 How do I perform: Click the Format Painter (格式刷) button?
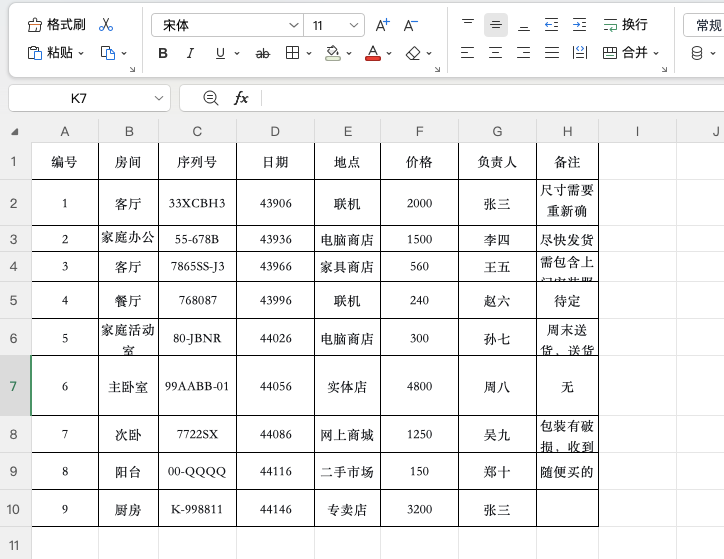[x=56, y=25]
